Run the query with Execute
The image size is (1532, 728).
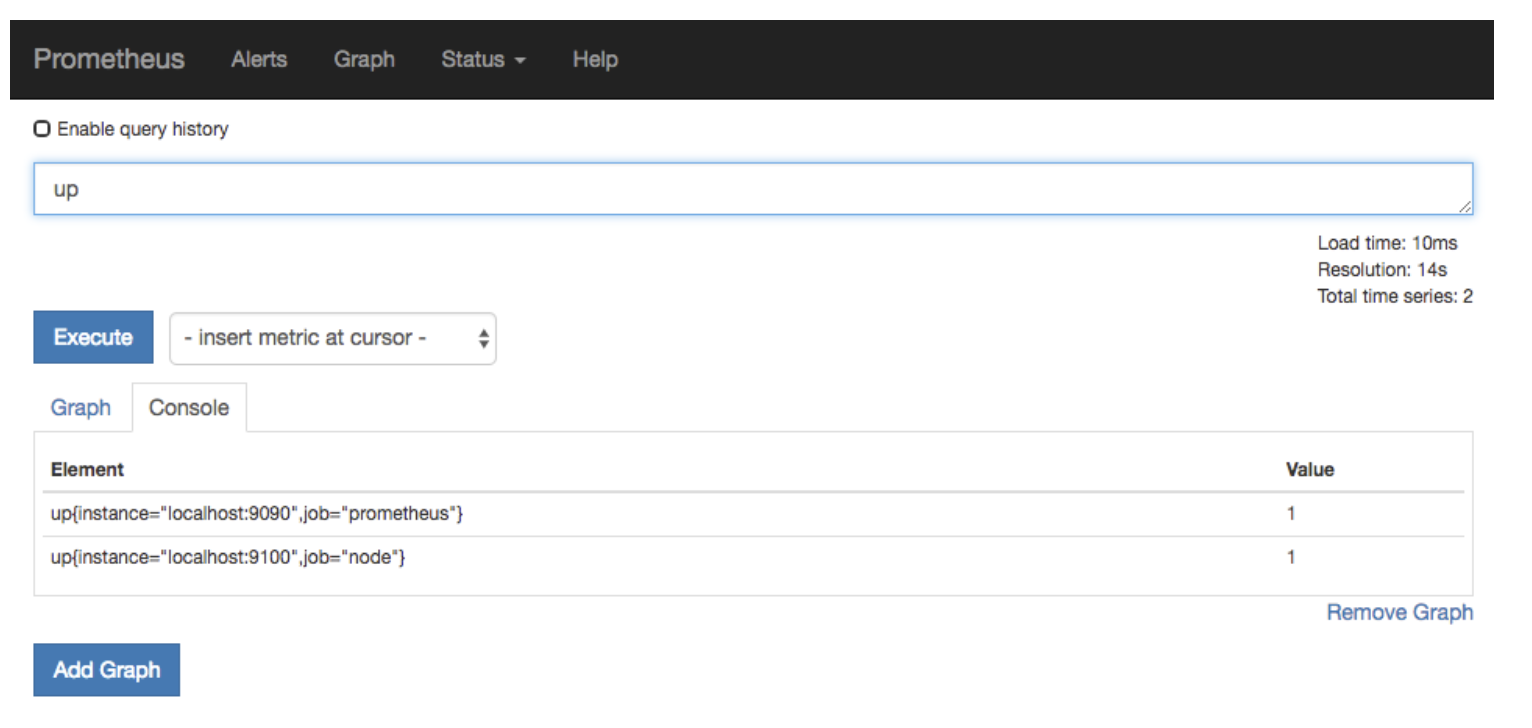pyautogui.click(x=94, y=337)
